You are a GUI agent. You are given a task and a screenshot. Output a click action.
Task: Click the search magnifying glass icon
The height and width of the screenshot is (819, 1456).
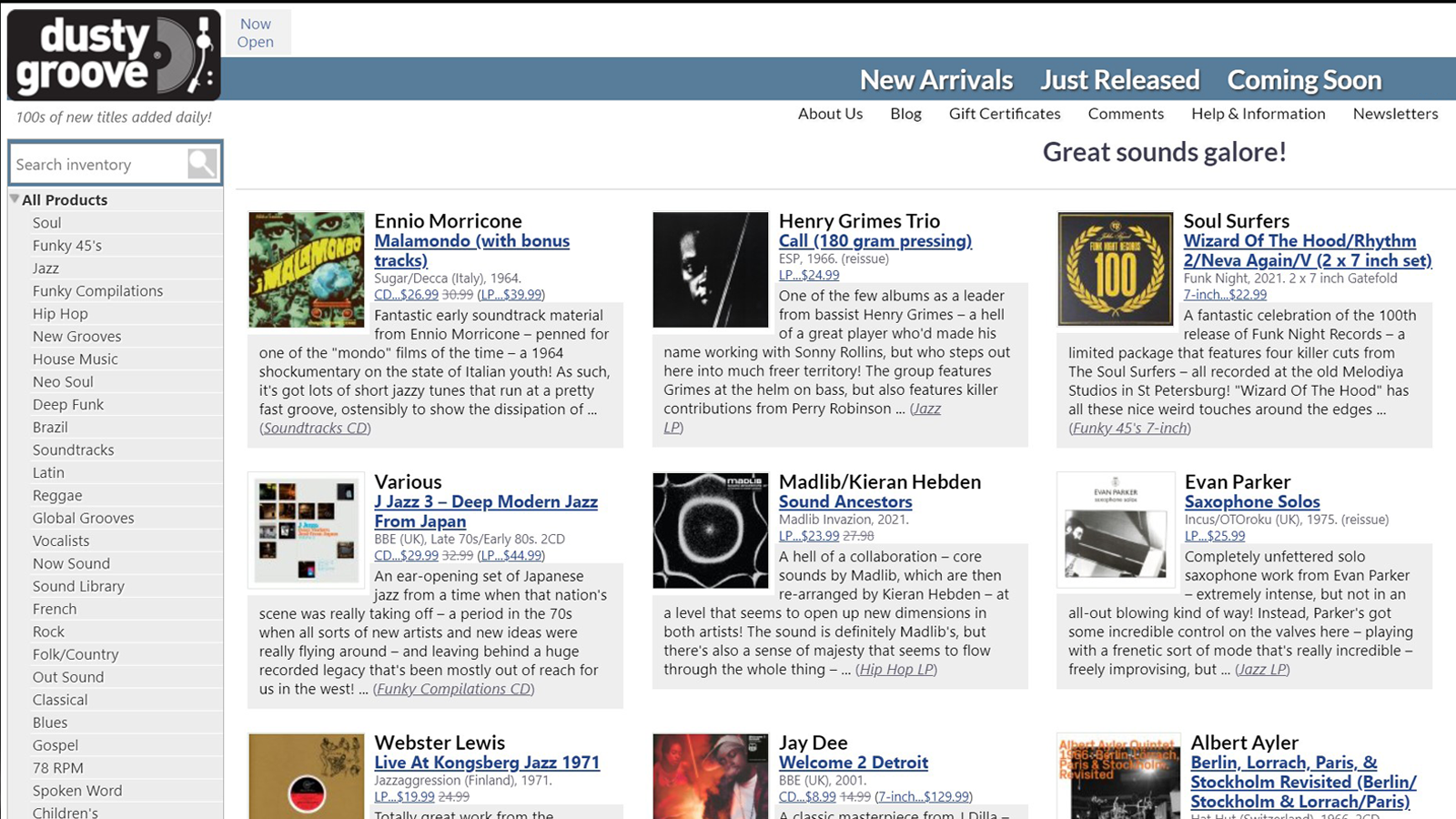click(x=202, y=164)
